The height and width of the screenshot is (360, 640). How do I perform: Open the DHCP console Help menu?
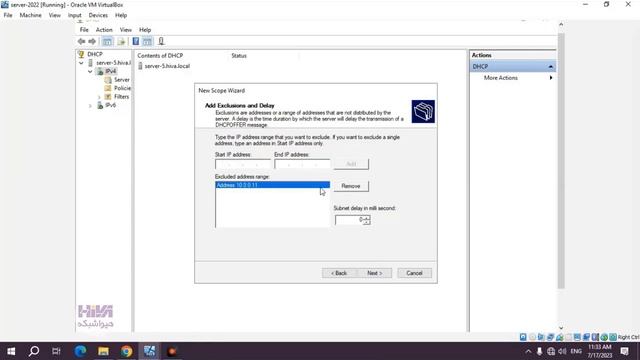(x=145, y=30)
